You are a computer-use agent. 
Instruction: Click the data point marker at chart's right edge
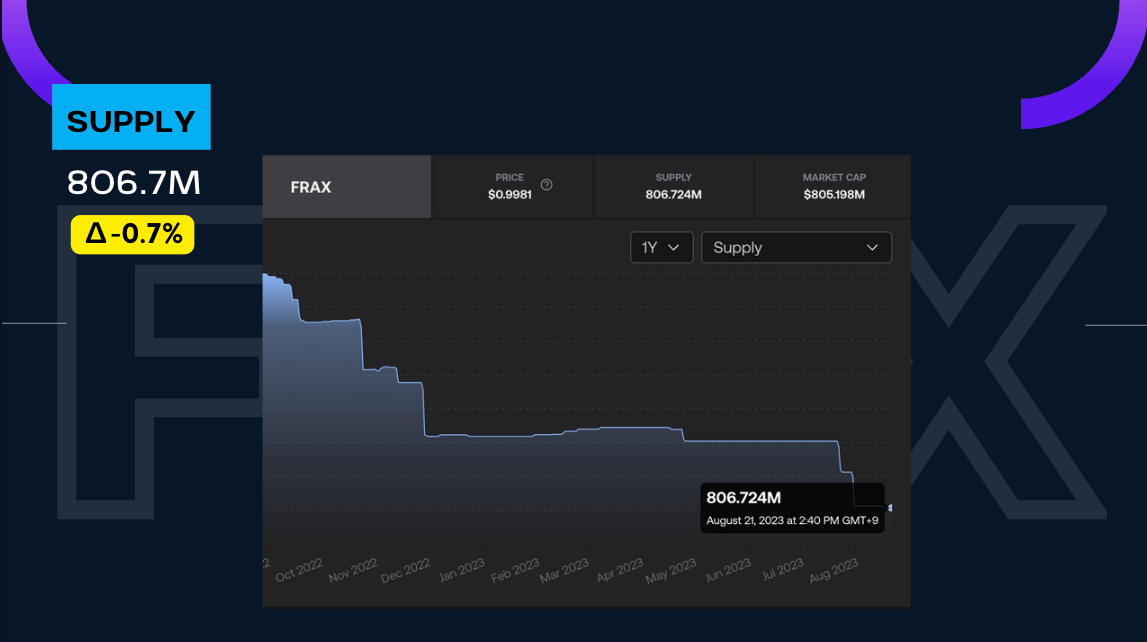889,508
